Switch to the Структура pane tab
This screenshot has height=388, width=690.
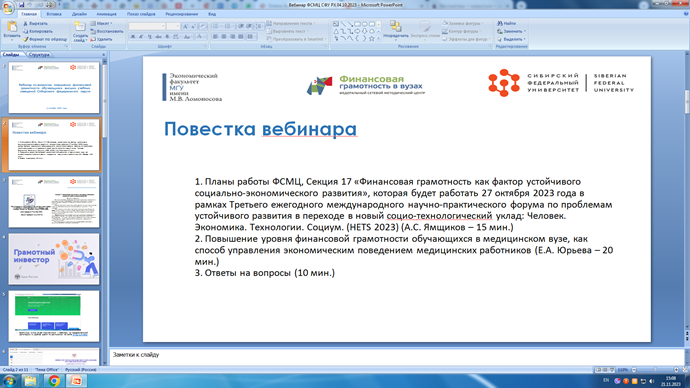[x=39, y=55]
